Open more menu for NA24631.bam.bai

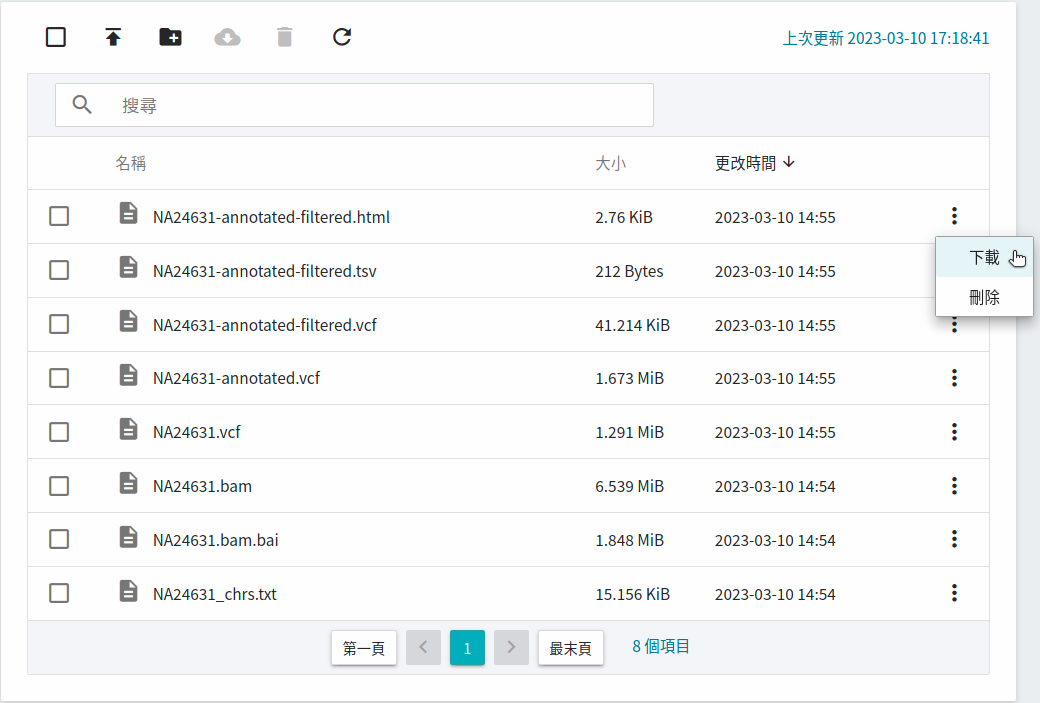(954, 539)
